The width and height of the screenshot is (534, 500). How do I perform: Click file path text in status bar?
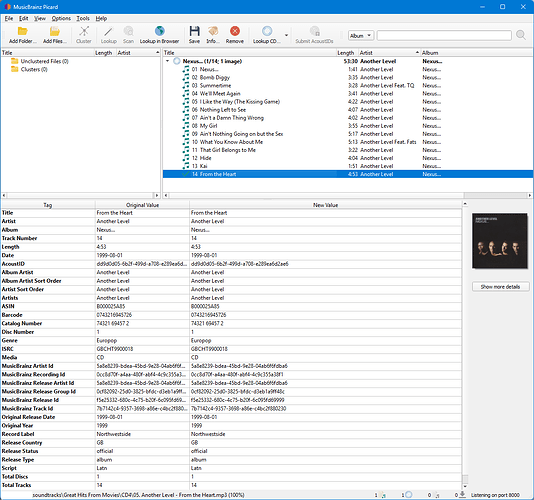[x=139, y=495]
